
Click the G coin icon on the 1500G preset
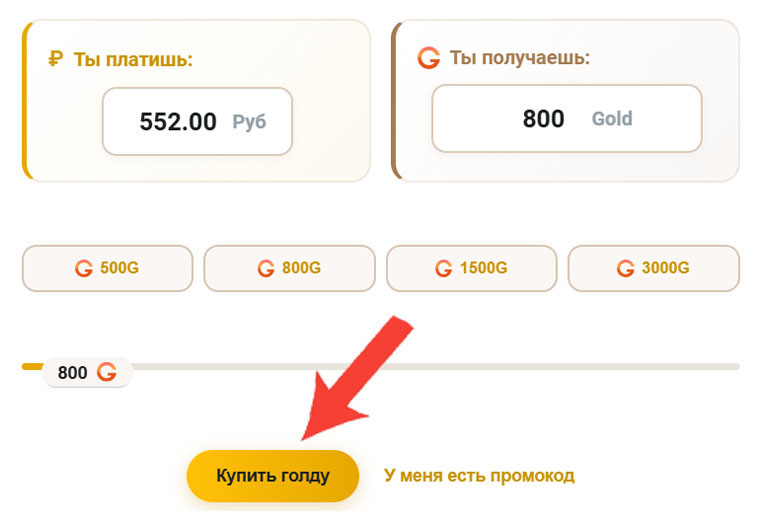(444, 268)
